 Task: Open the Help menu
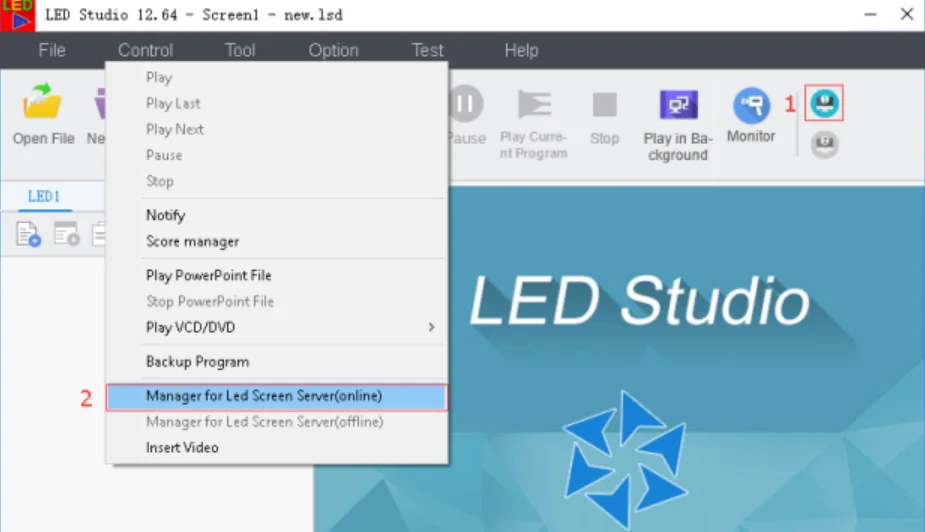pyautogui.click(x=521, y=50)
